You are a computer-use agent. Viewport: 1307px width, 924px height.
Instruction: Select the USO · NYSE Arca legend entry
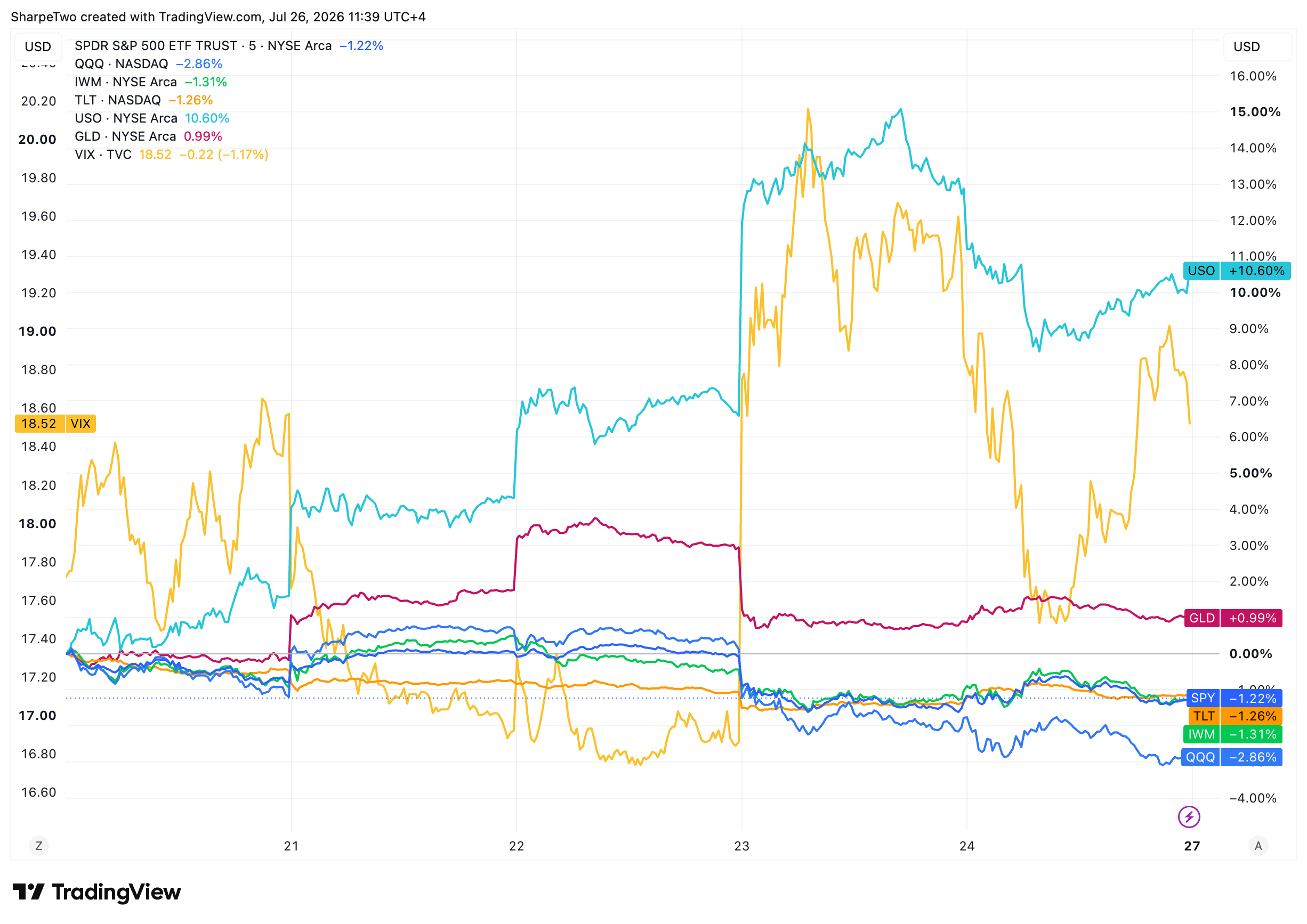click(x=126, y=118)
